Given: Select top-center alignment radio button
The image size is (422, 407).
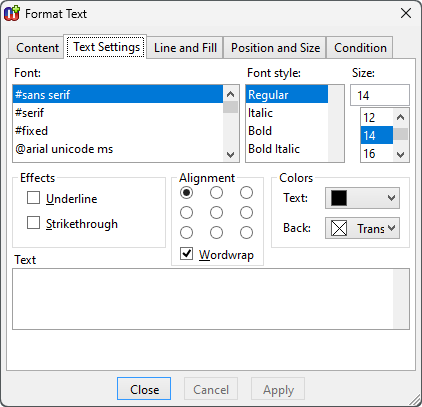Looking at the screenshot, I should pyautogui.click(x=216, y=193).
